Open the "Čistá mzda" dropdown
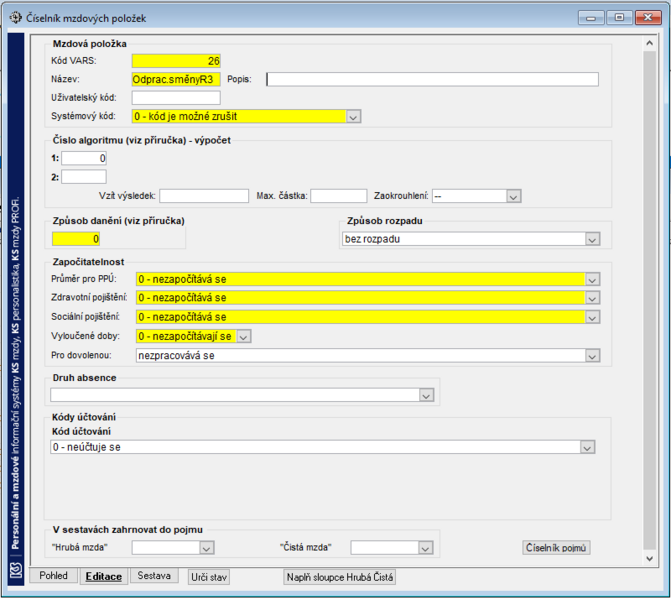 [425, 548]
